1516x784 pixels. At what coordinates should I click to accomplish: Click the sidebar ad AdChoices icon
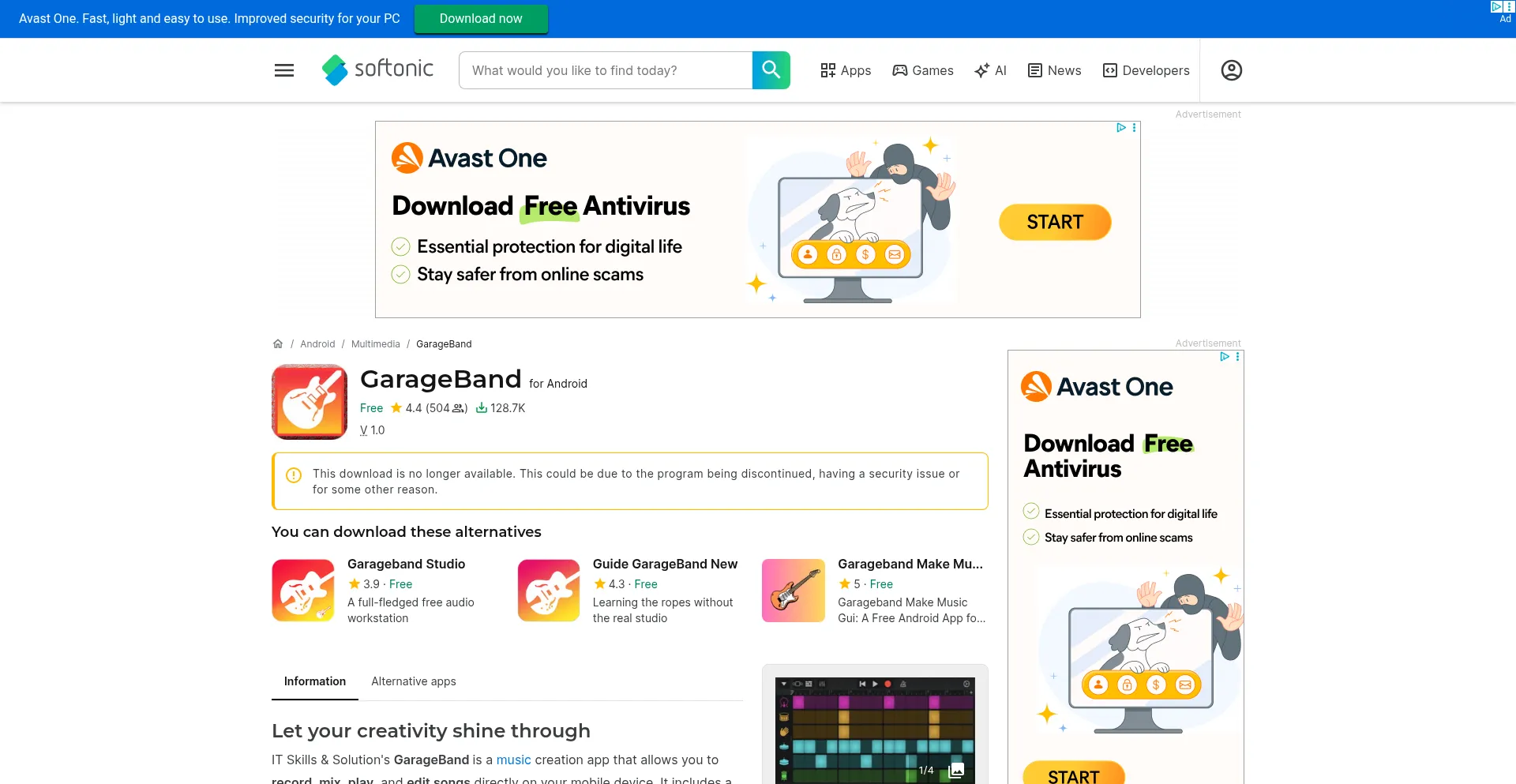tap(1225, 357)
